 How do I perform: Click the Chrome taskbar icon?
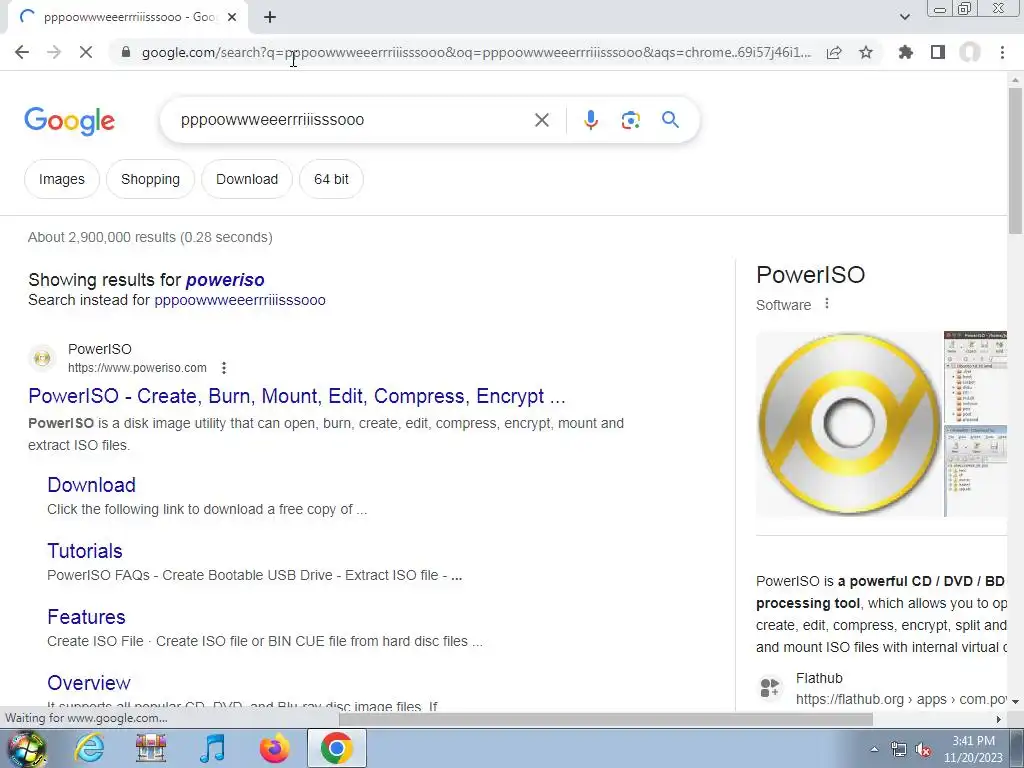(x=336, y=748)
